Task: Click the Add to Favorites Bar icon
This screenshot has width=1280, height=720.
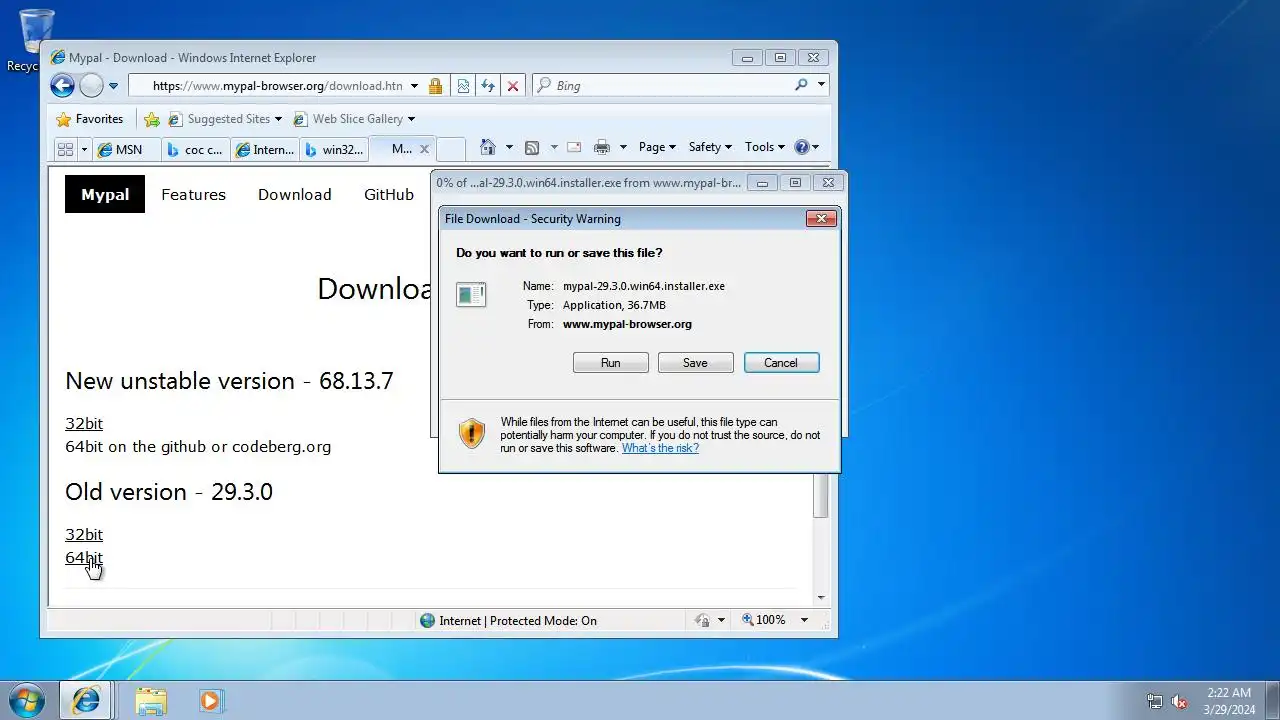Action: click(x=152, y=119)
